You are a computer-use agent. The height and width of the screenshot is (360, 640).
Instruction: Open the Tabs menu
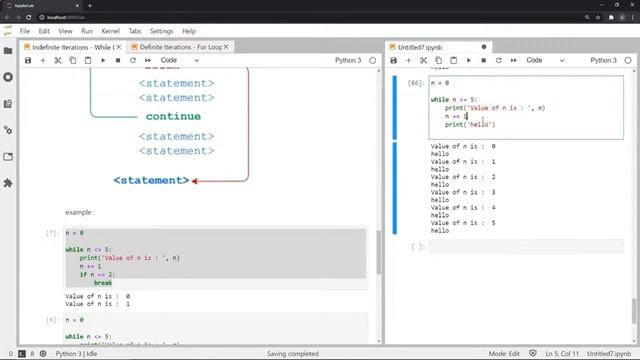pyautogui.click(x=135, y=31)
